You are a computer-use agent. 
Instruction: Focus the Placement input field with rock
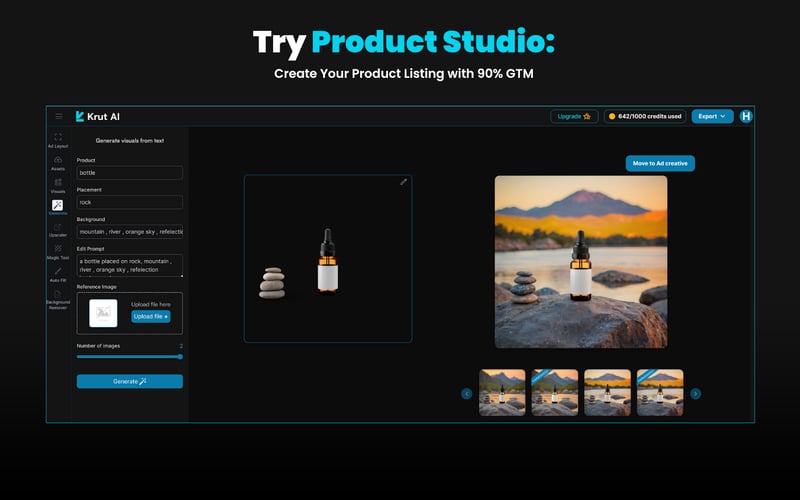[130, 202]
